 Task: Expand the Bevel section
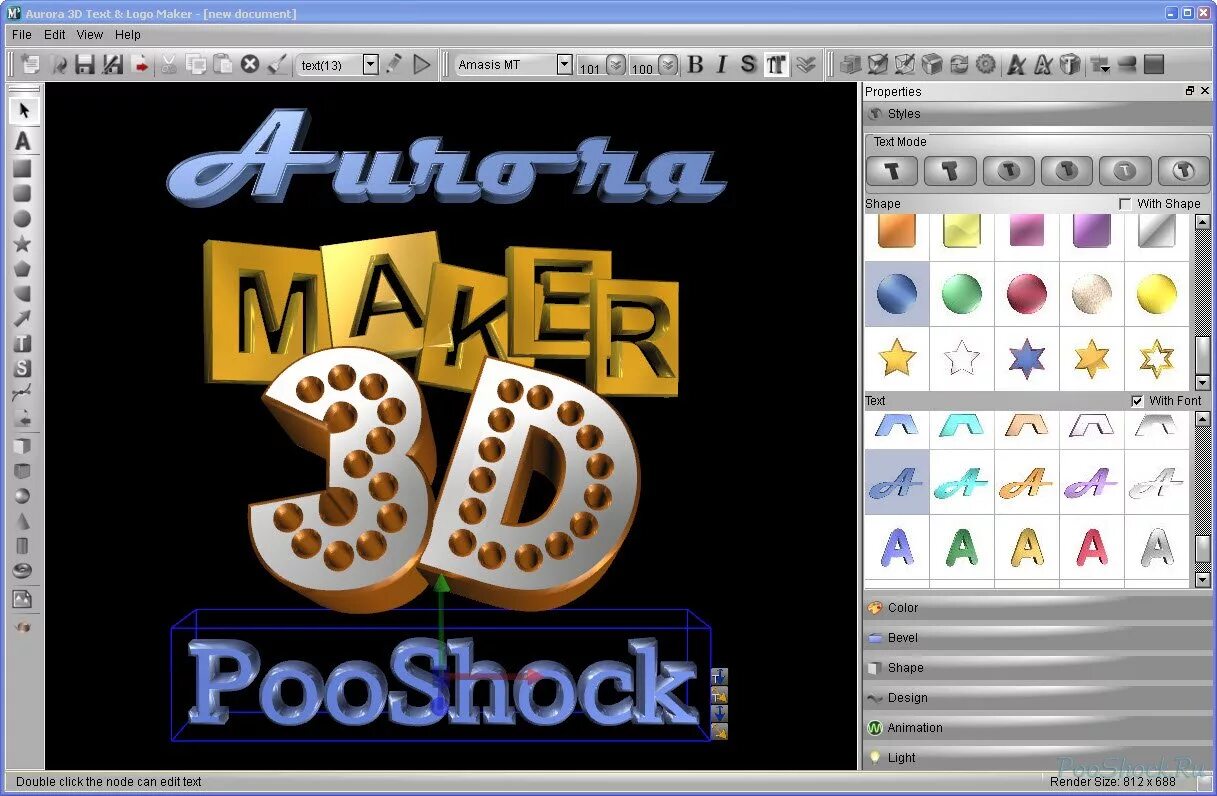coord(1038,638)
